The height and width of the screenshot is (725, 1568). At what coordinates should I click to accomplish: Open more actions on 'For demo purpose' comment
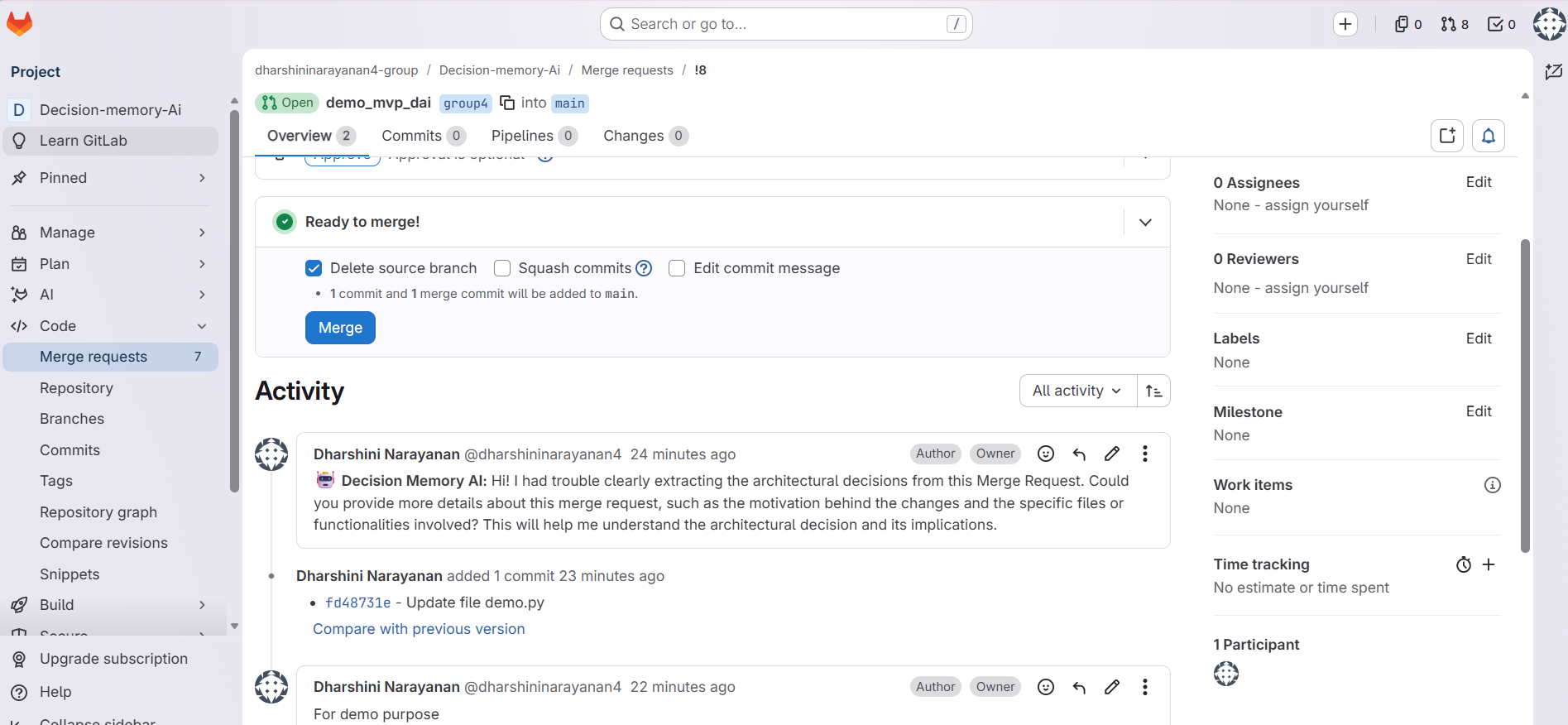point(1145,687)
